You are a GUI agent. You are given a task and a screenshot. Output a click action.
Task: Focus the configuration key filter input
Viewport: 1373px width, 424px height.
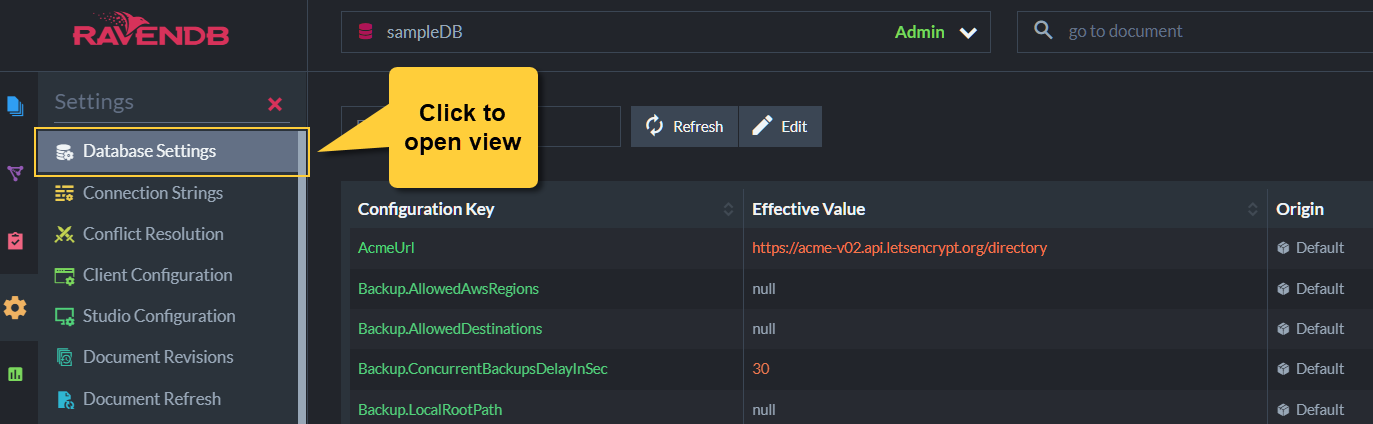pos(480,126)
